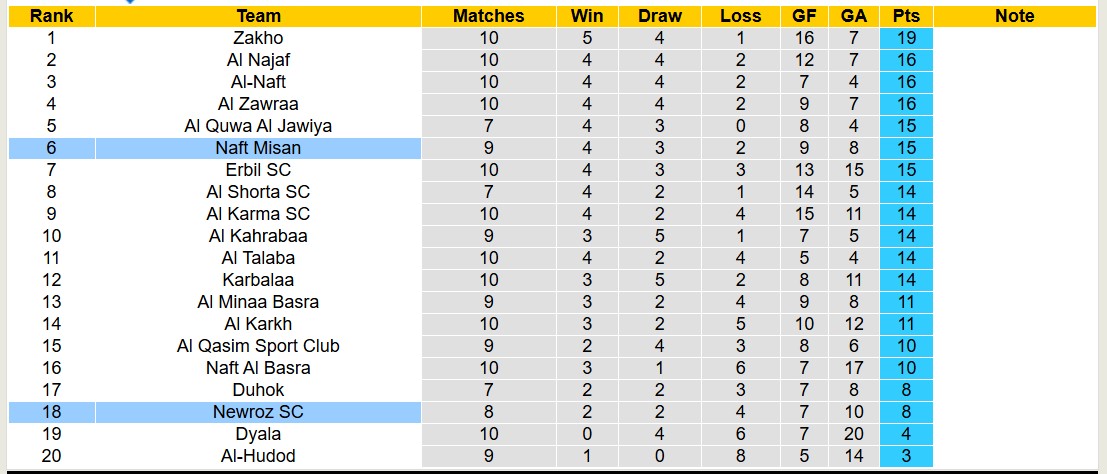
Task: Click Al Minaa Basra team name
Action: click(258, 302)
